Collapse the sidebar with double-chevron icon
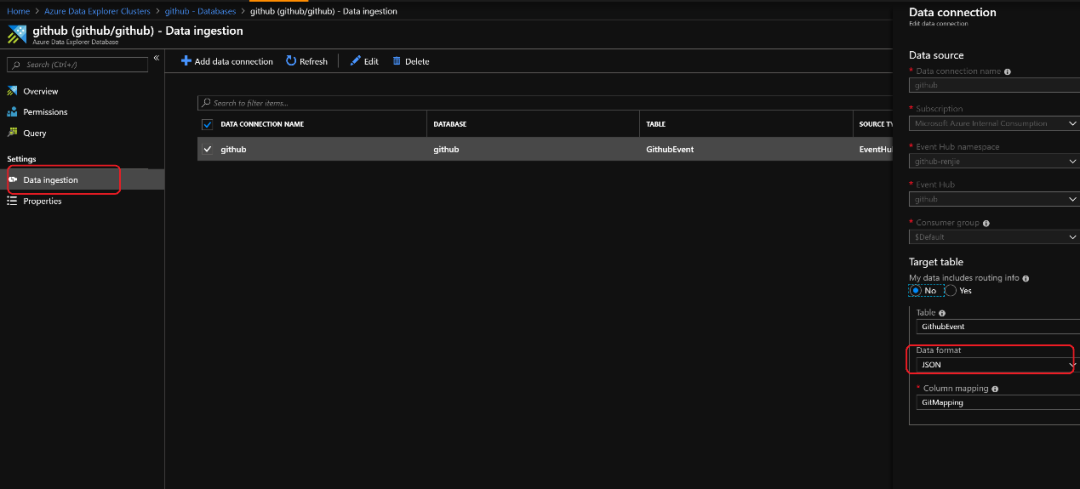This screenshot has height=489, width=1080. tap(156, 58)
